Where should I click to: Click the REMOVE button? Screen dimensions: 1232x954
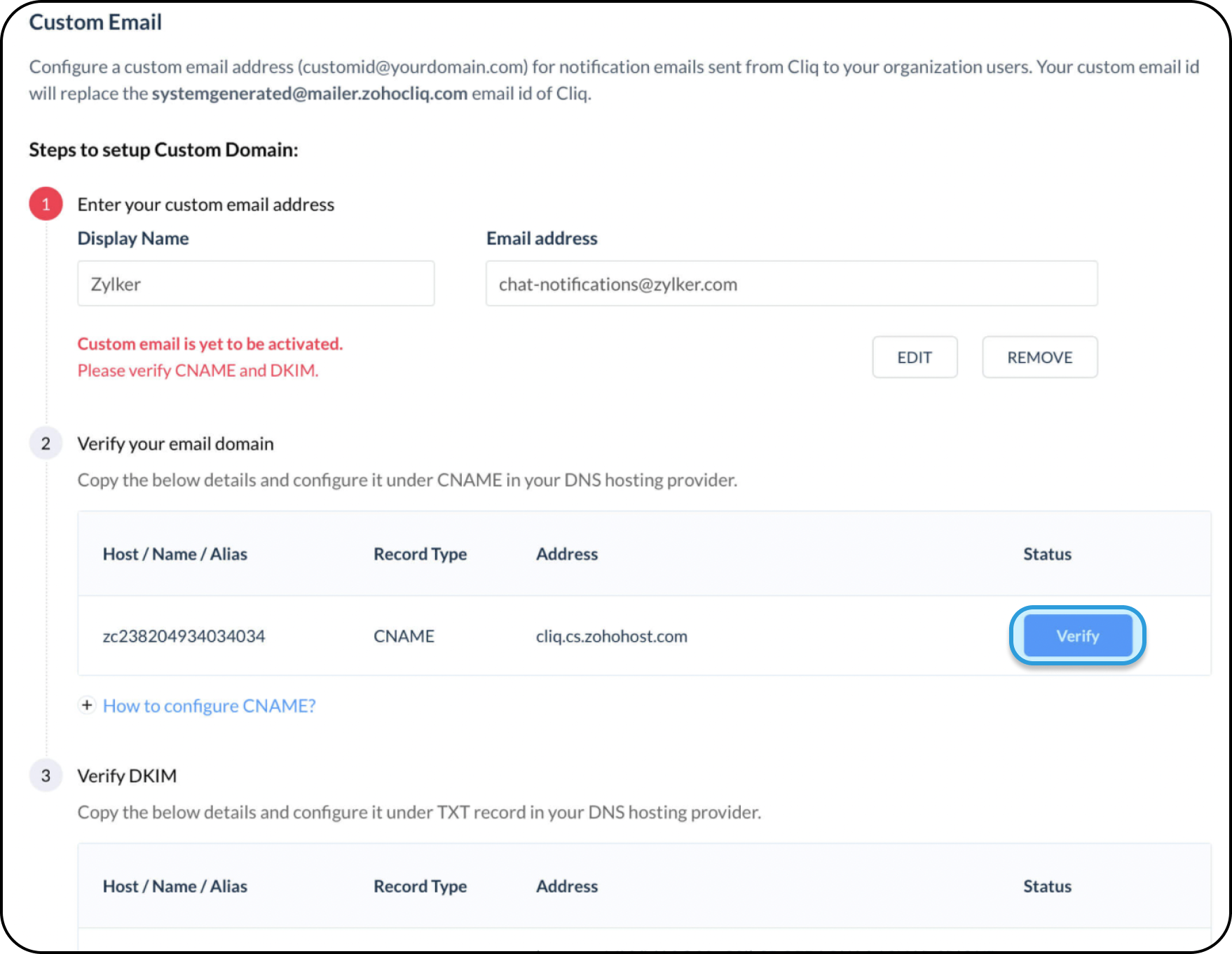pos(1039,357)
